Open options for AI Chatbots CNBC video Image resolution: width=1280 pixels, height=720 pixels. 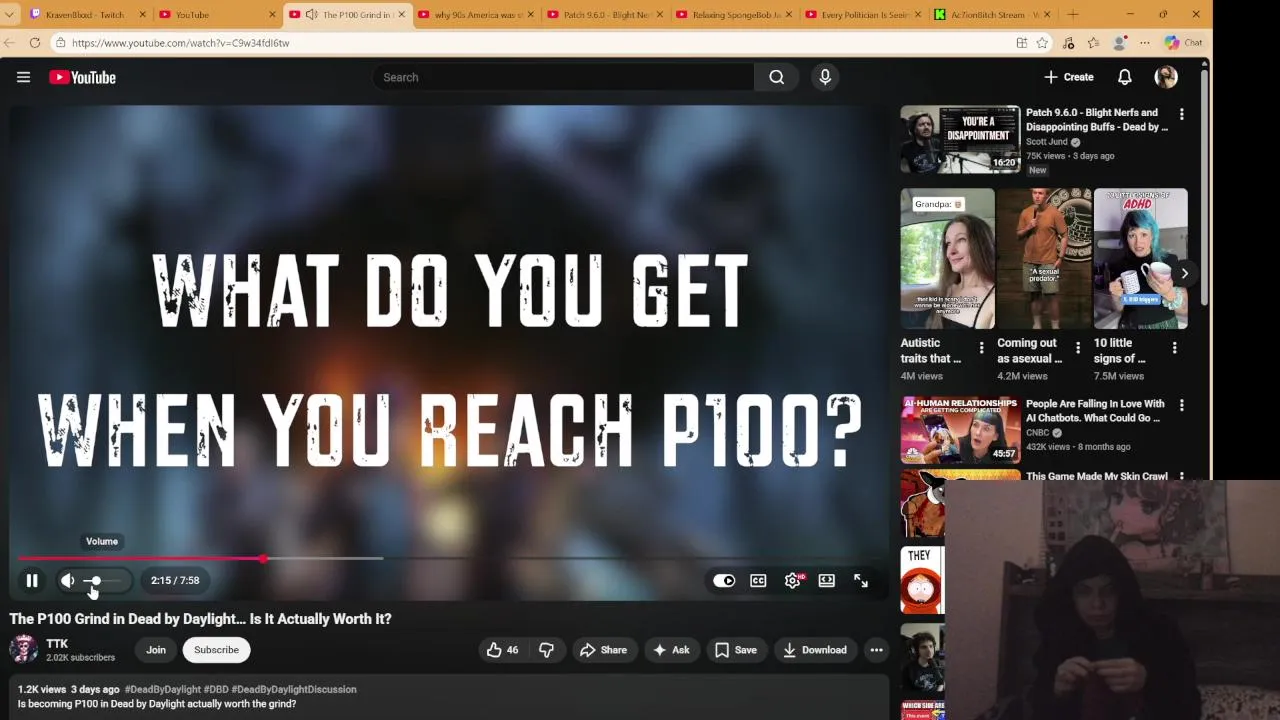1181,406
